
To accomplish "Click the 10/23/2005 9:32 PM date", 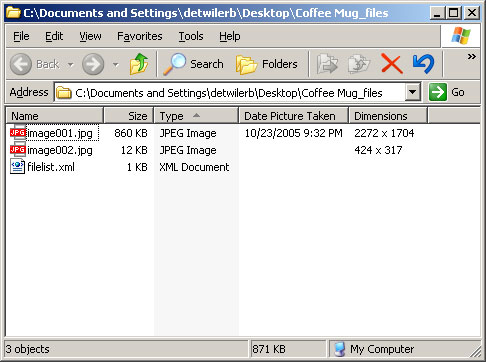I will pos(294,133).
